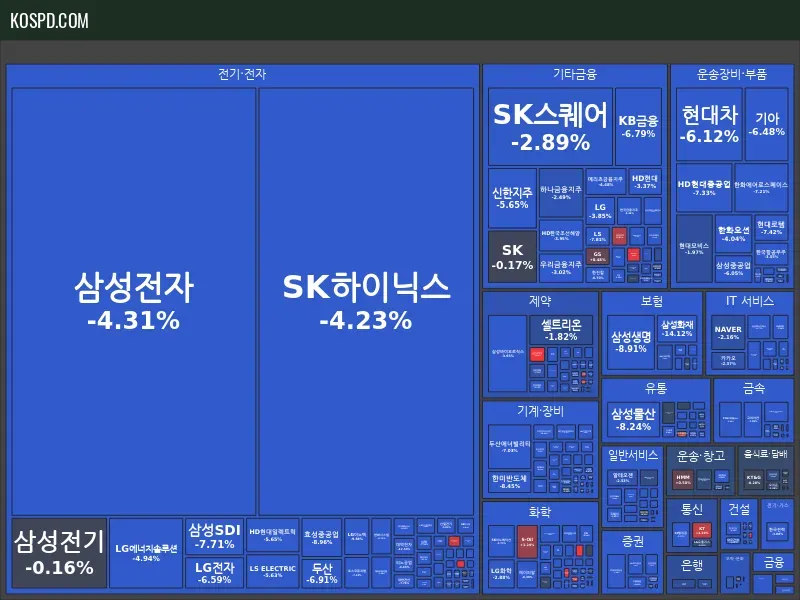Open the LG전자 -6.59% tile
This screenshot has width=800, height=600.
[x=214, y=572]
